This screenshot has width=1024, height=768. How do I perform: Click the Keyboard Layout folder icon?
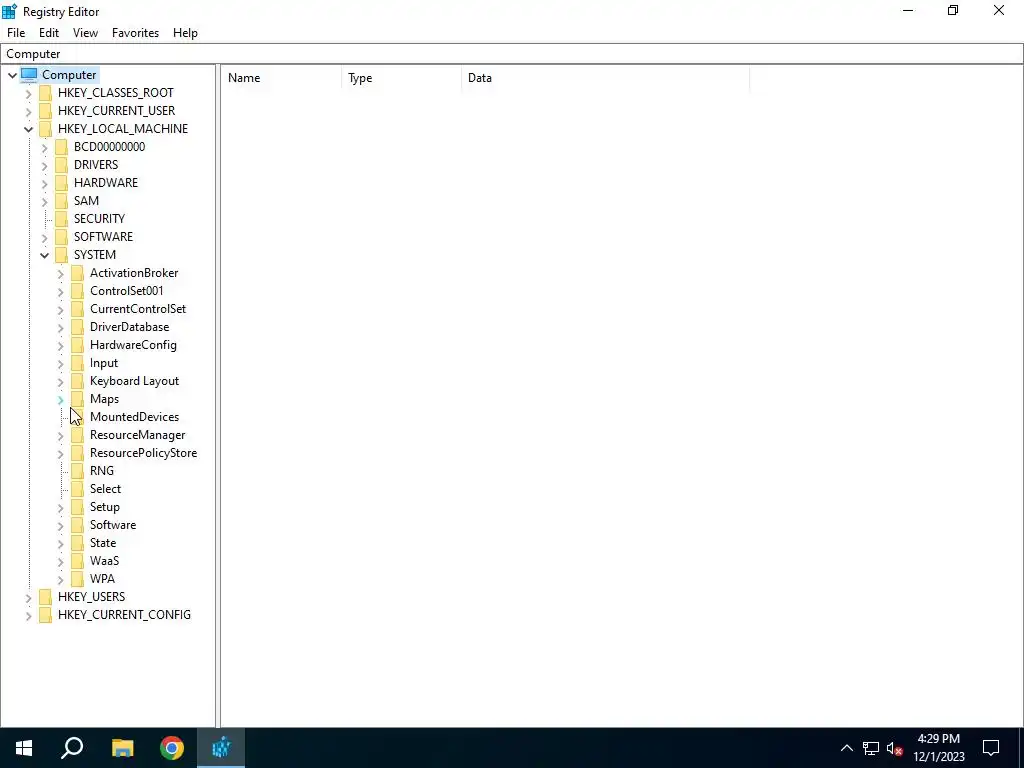pyautogui.click(x=77, y=381)
